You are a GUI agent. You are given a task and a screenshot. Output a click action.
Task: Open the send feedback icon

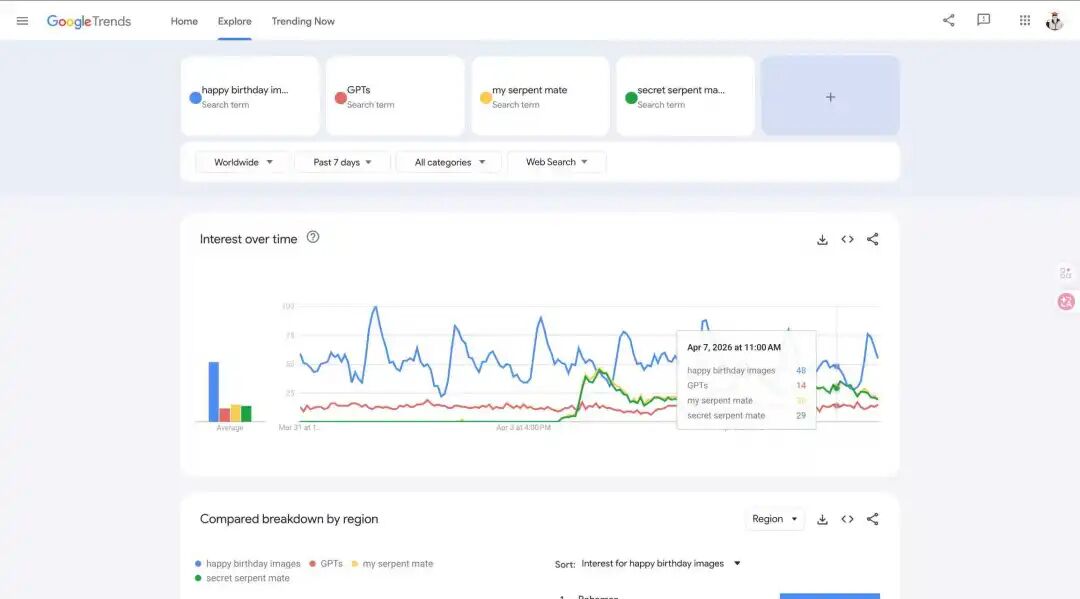pyautogui.click(x=984, y=20)
